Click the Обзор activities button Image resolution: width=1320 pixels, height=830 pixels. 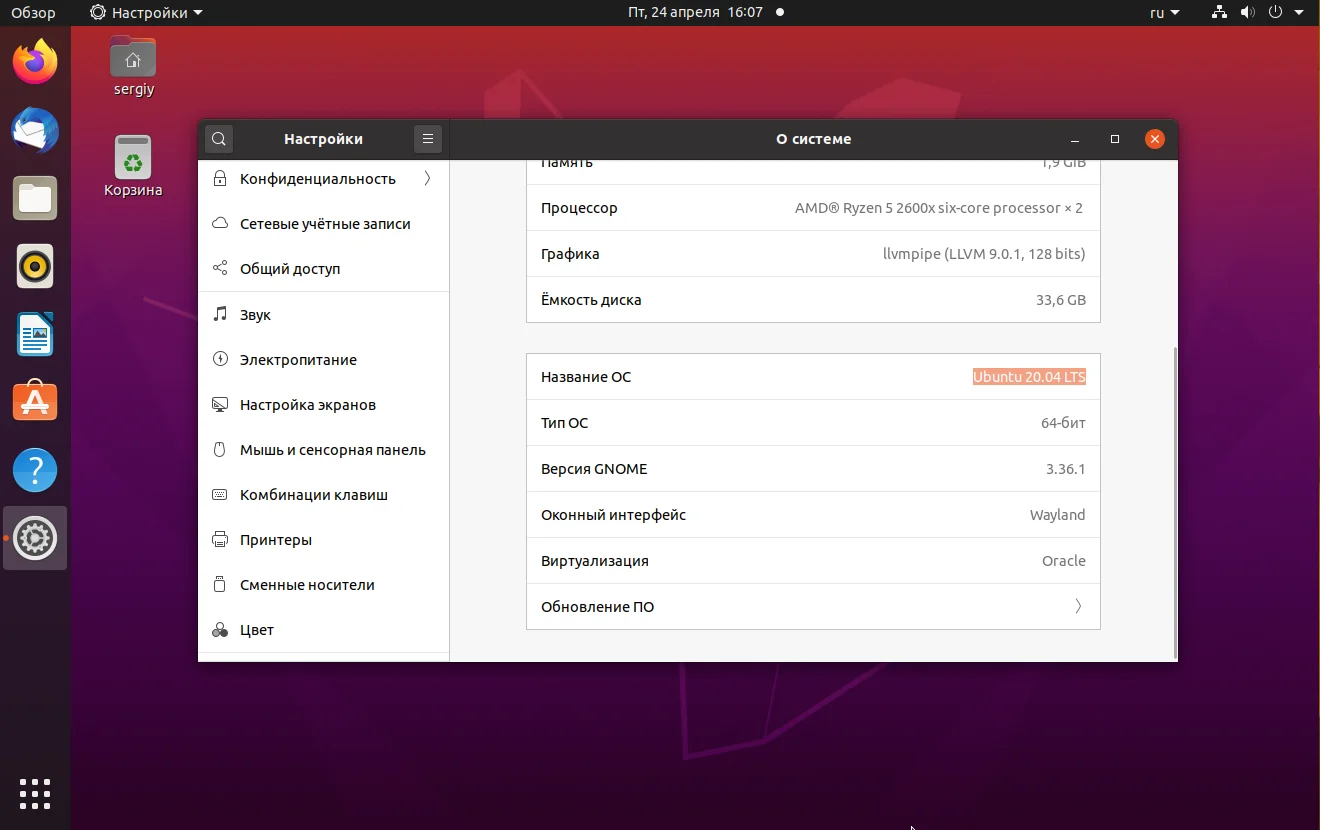click(33, 13)
